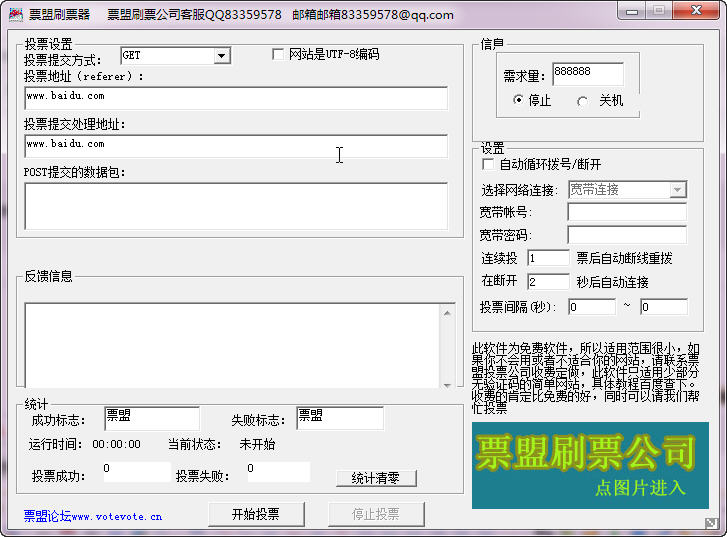Enable the 网站是UTF-8编码 checkbox
This screenshot has height=537, width=727.
point(278,55)
